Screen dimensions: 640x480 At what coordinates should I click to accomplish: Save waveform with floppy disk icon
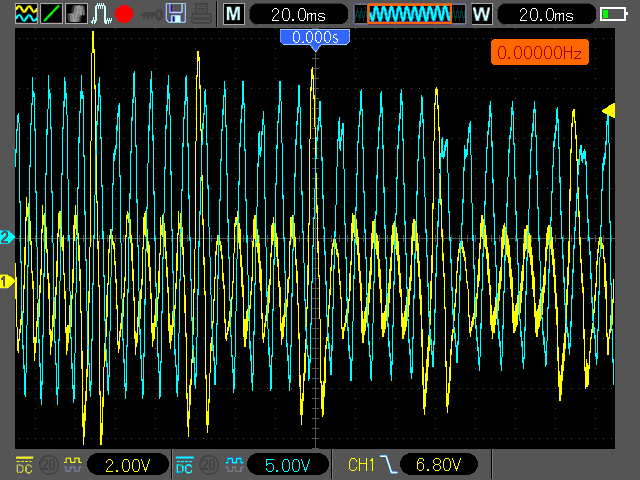point(176,13)
